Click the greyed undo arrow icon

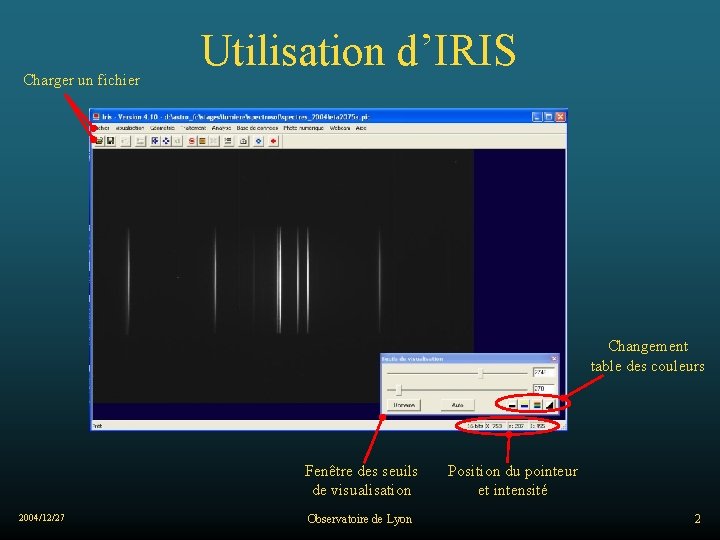(125, 141)
